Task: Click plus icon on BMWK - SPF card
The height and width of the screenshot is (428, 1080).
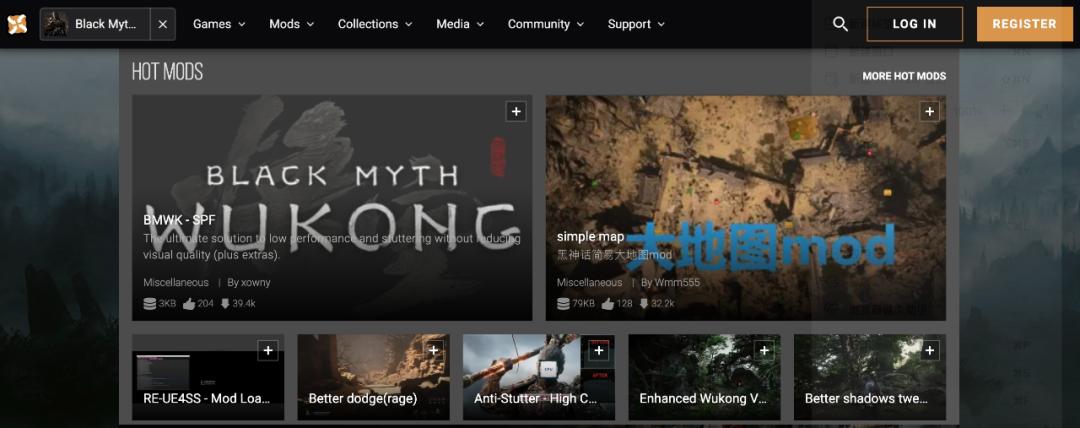Action: coord(516,112)
